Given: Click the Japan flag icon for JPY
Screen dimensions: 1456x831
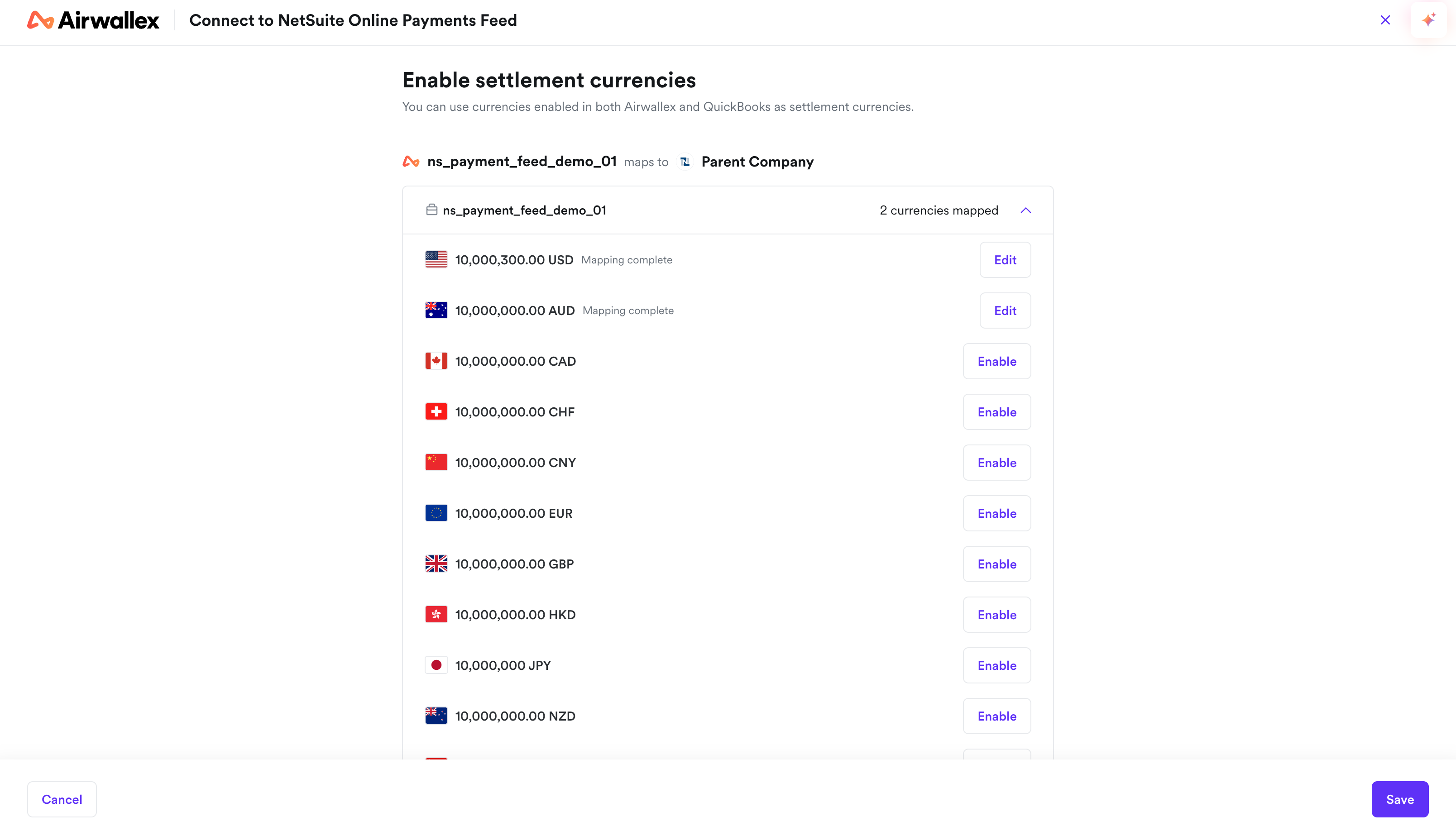Looking at the screenshot, I should [436, 665].
